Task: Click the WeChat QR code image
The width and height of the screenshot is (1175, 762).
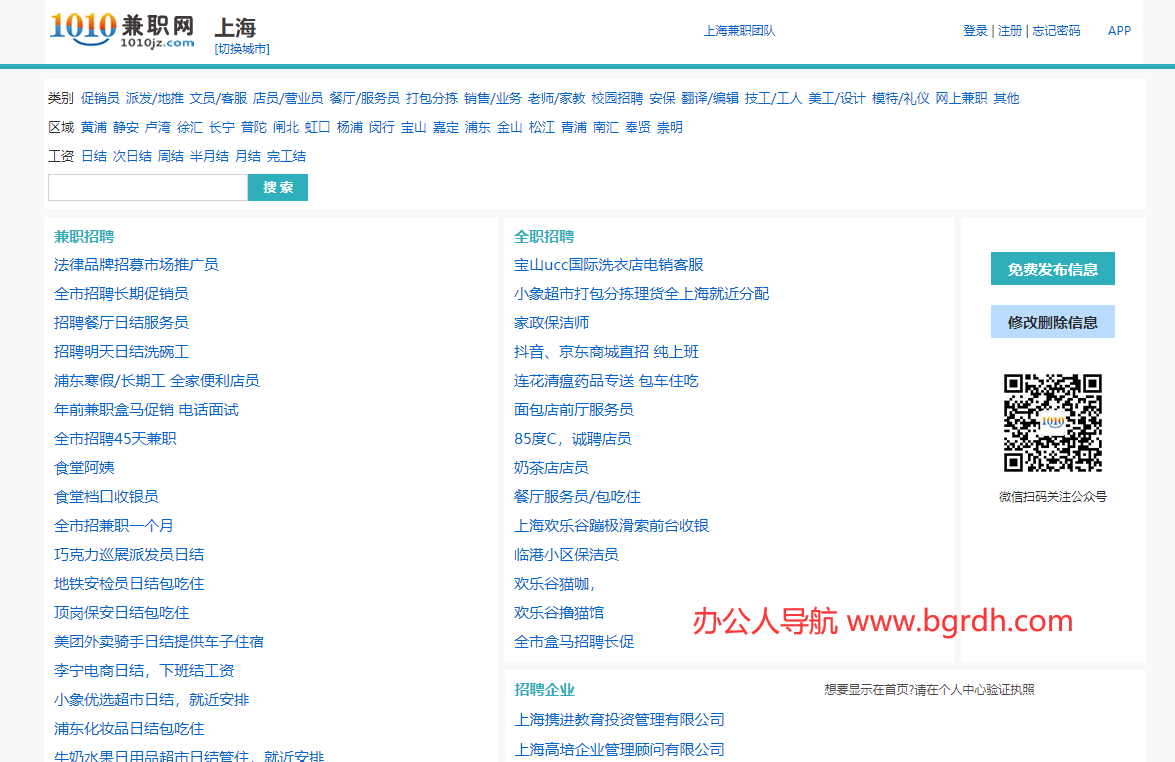Action: click(1052, 423)
